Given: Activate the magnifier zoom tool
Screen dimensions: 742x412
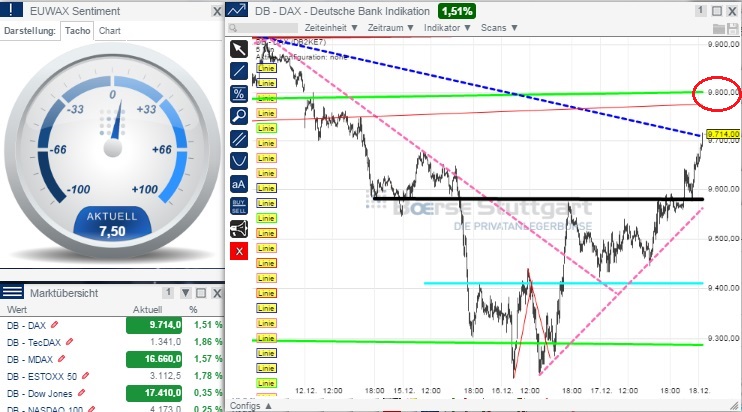Looking at the screenshot, I should 239,116.
